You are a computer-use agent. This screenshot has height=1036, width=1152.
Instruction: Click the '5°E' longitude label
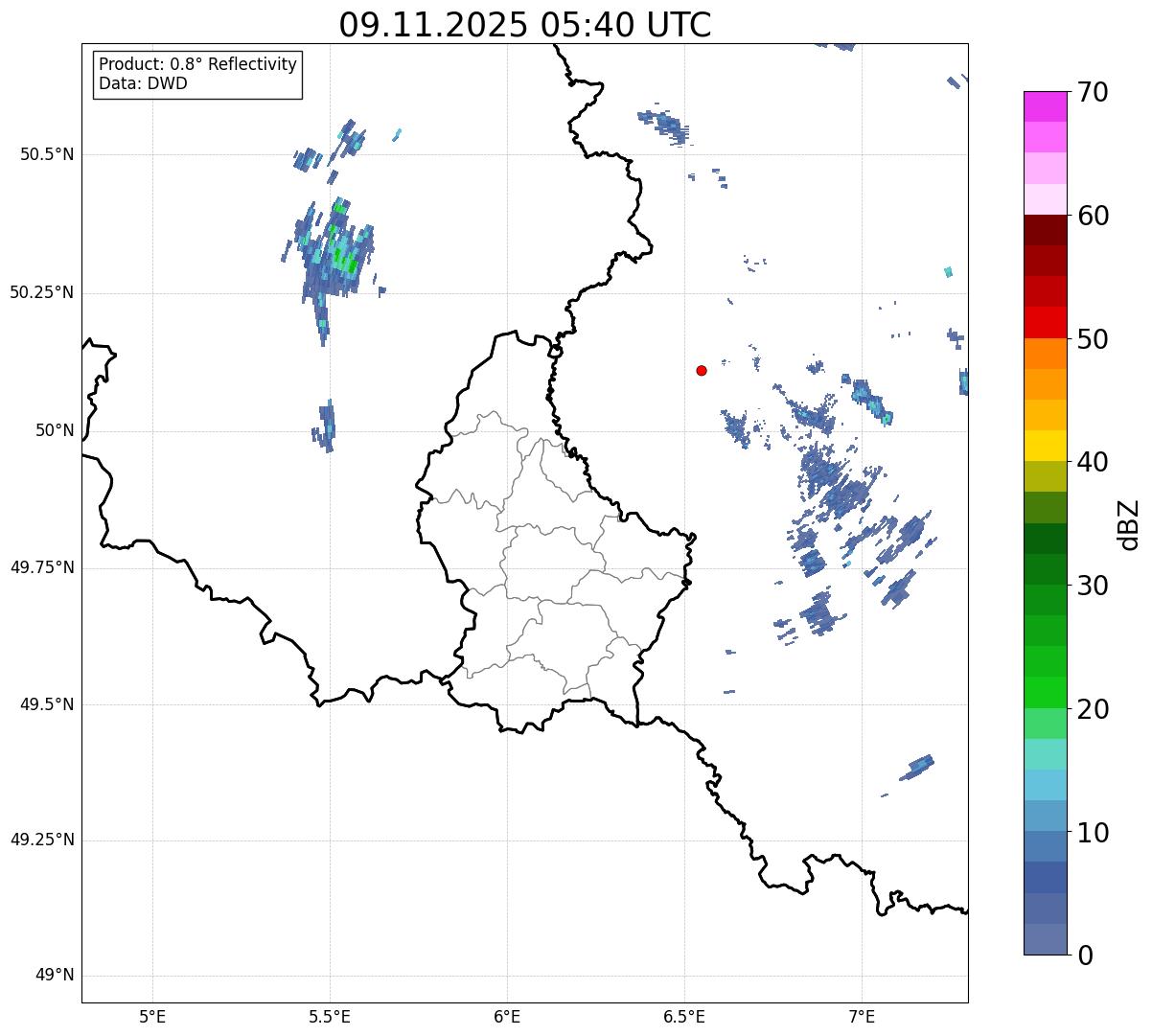pyautogui.click(x=152, y=1017)
